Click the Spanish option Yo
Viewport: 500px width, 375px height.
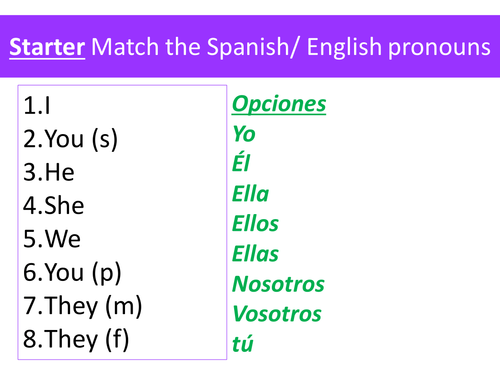pyautogui.click(x=244, y=134)
